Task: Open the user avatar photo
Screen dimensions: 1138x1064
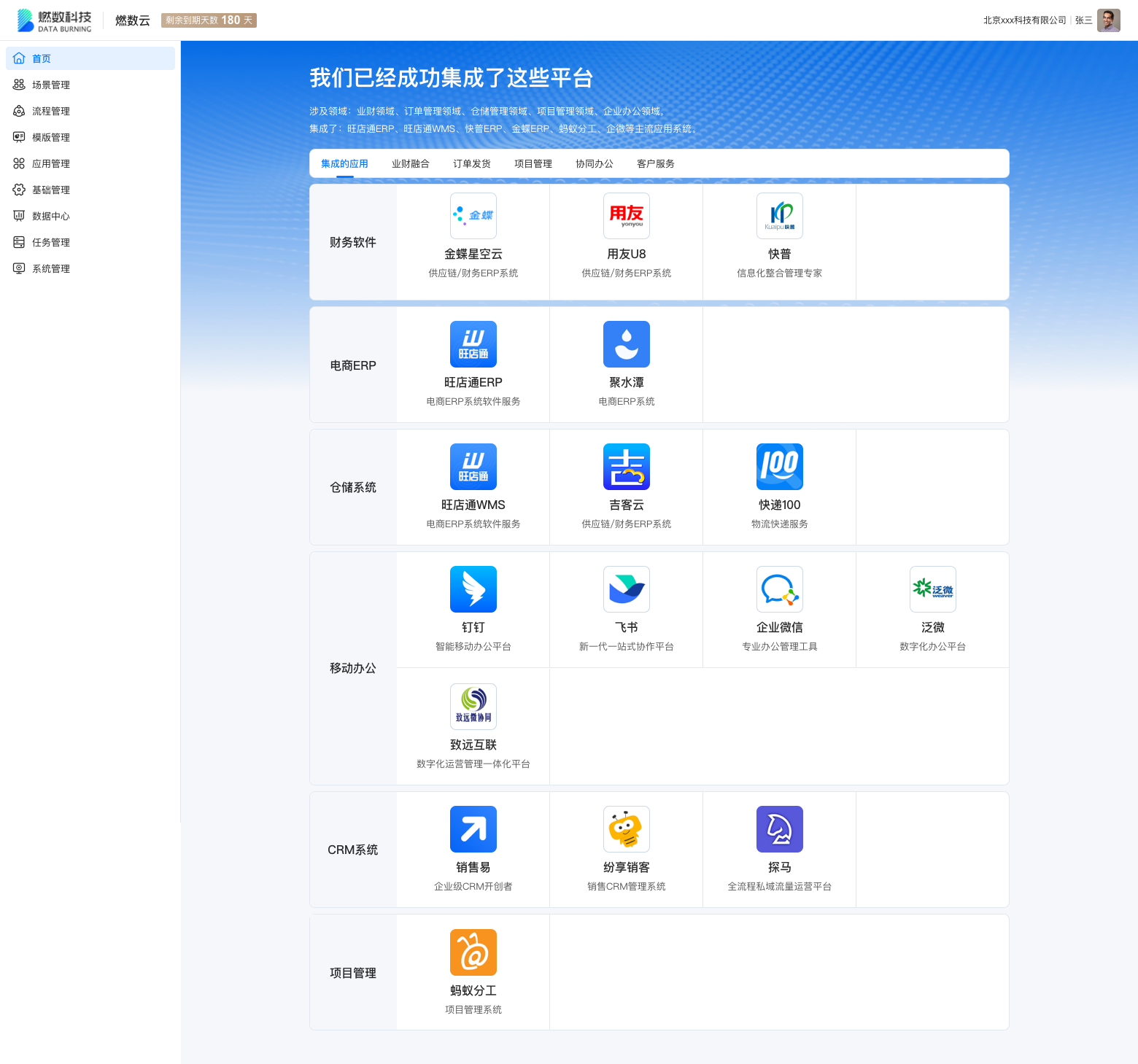Action: point(1109,20)
